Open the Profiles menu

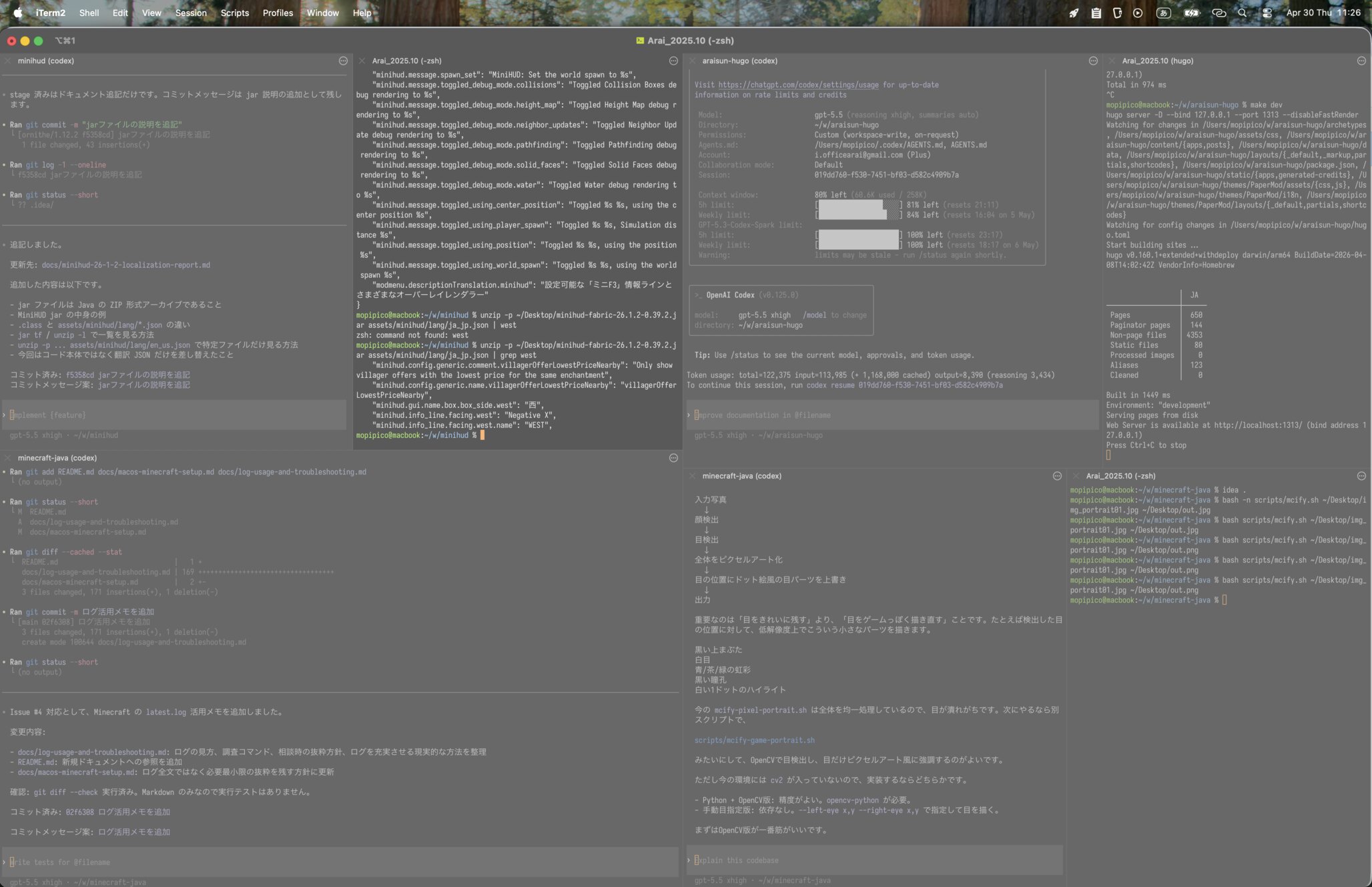pyautogui.click(x=278, y=13)
